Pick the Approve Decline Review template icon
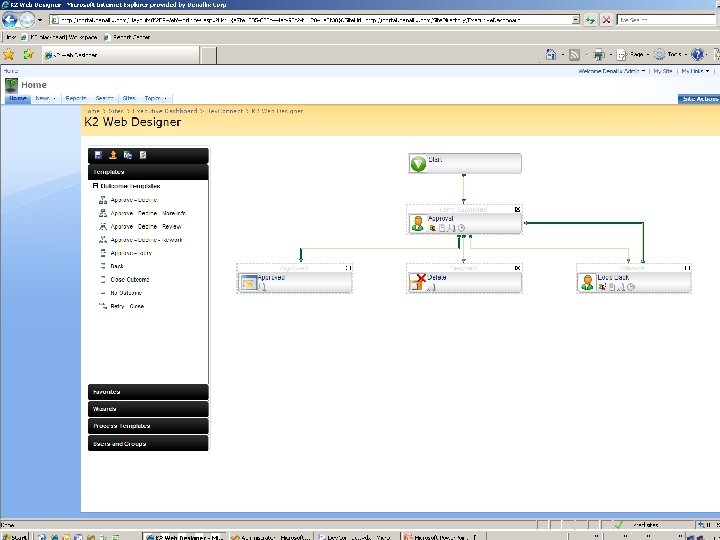Viewport: 720px width, 540px height. click(x=103, y=226)
